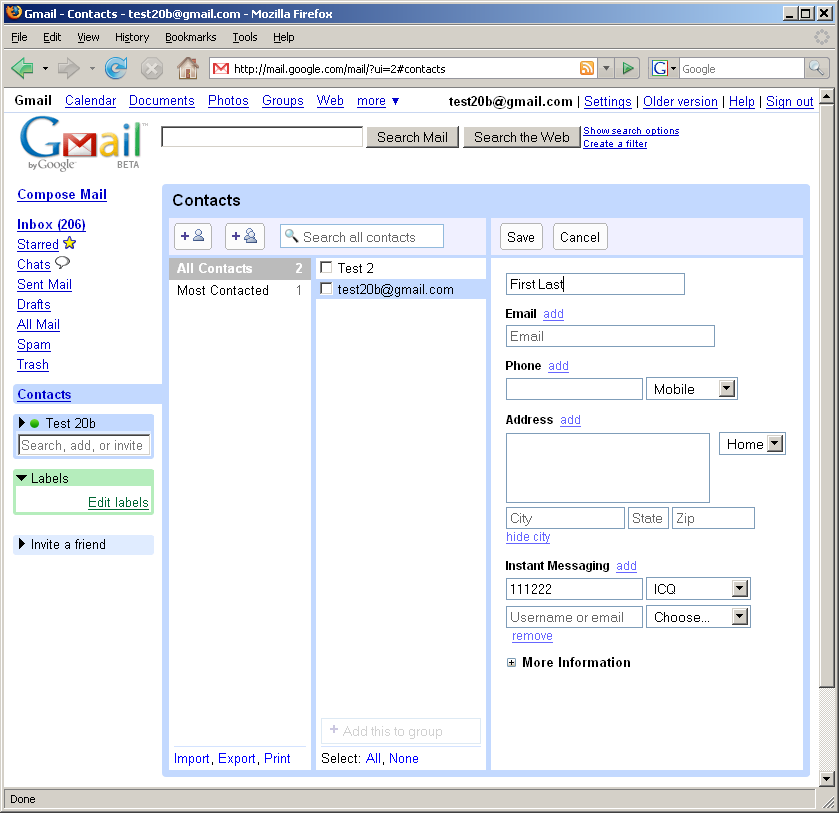Viewport: 839px width, 813px height.
Task: Open Compose Mail link
Action: 62,194
